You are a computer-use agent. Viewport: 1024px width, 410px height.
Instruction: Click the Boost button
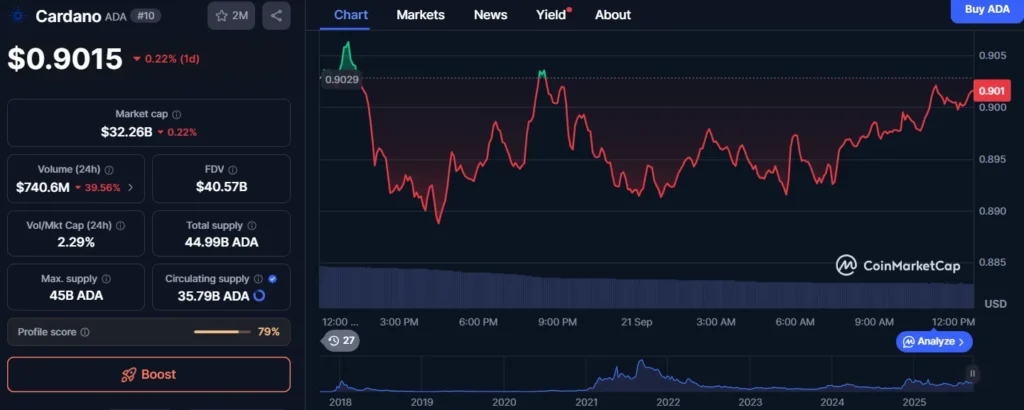point(149,374)
